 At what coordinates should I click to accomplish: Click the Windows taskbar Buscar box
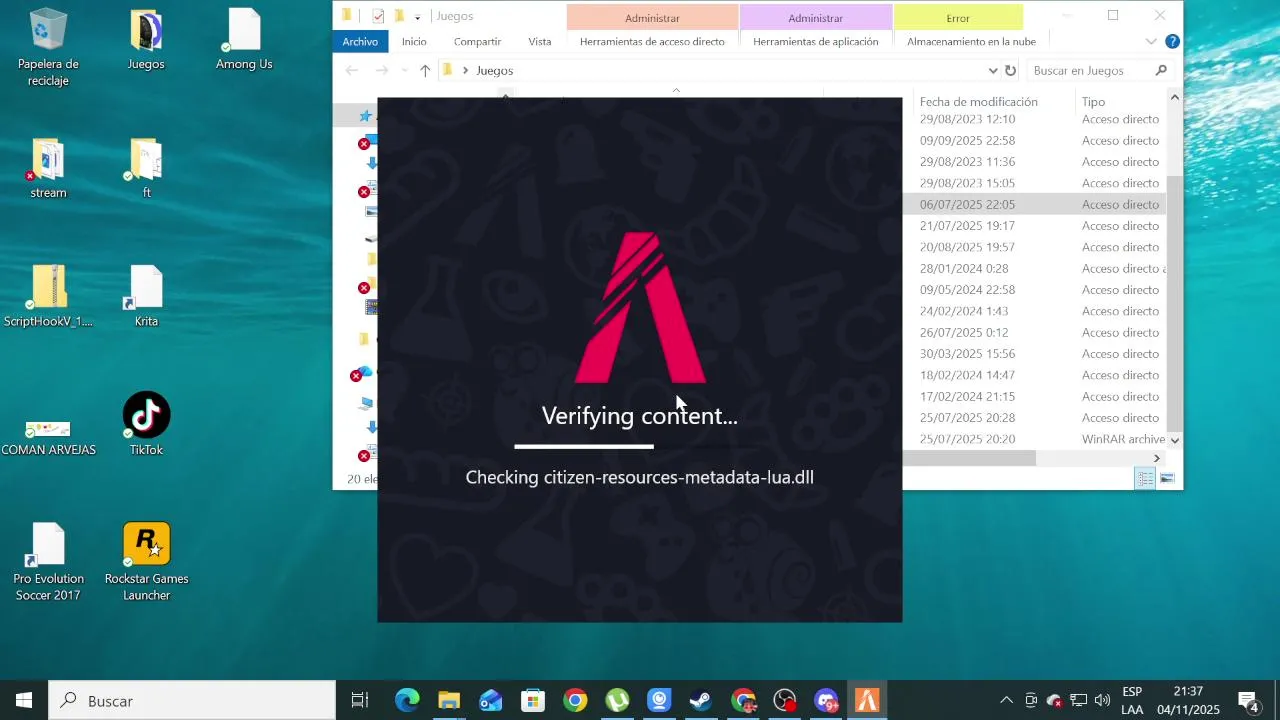point(192,701)
